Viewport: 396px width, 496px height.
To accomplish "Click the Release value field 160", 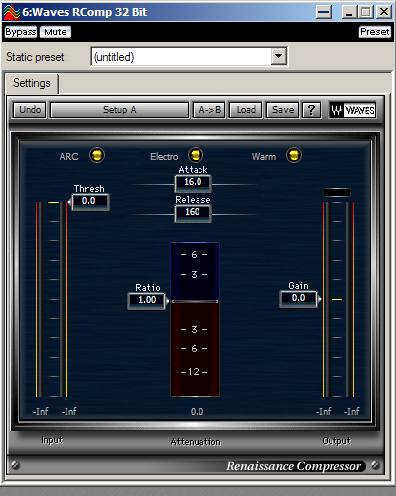I will [193, 212].
